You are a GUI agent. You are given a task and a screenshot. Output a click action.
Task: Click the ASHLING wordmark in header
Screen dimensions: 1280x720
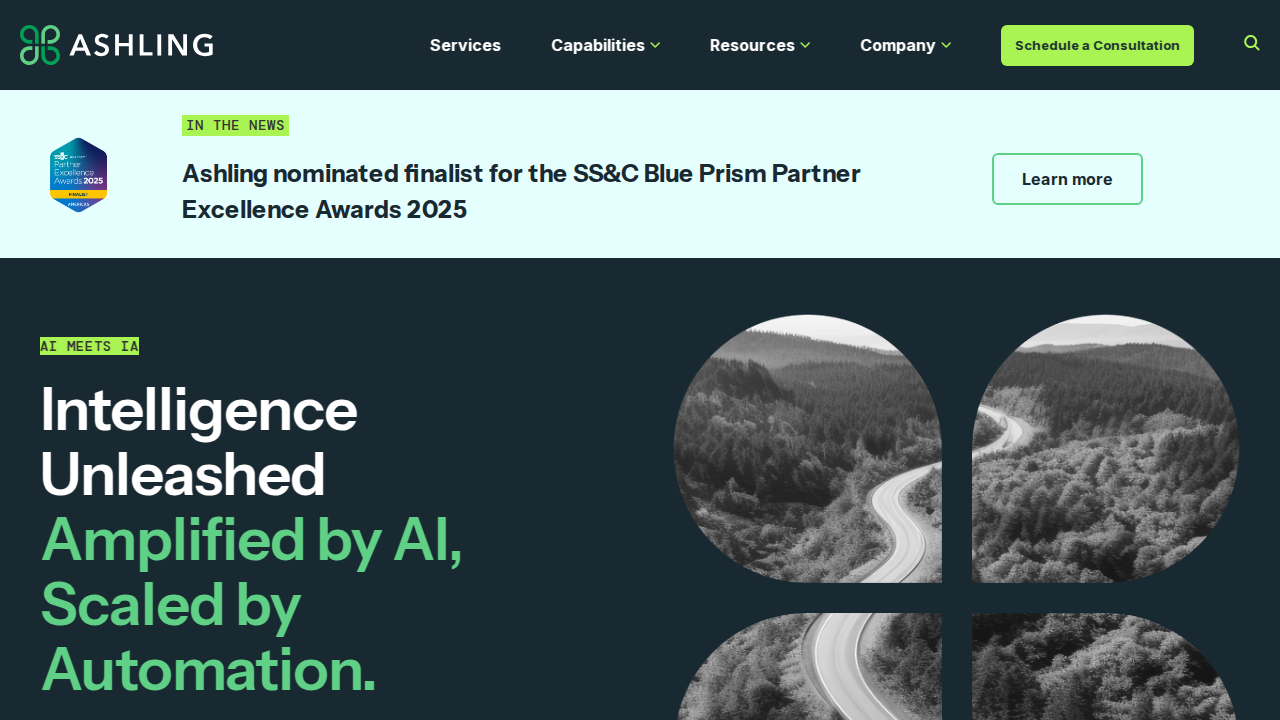tap(141, 45)
